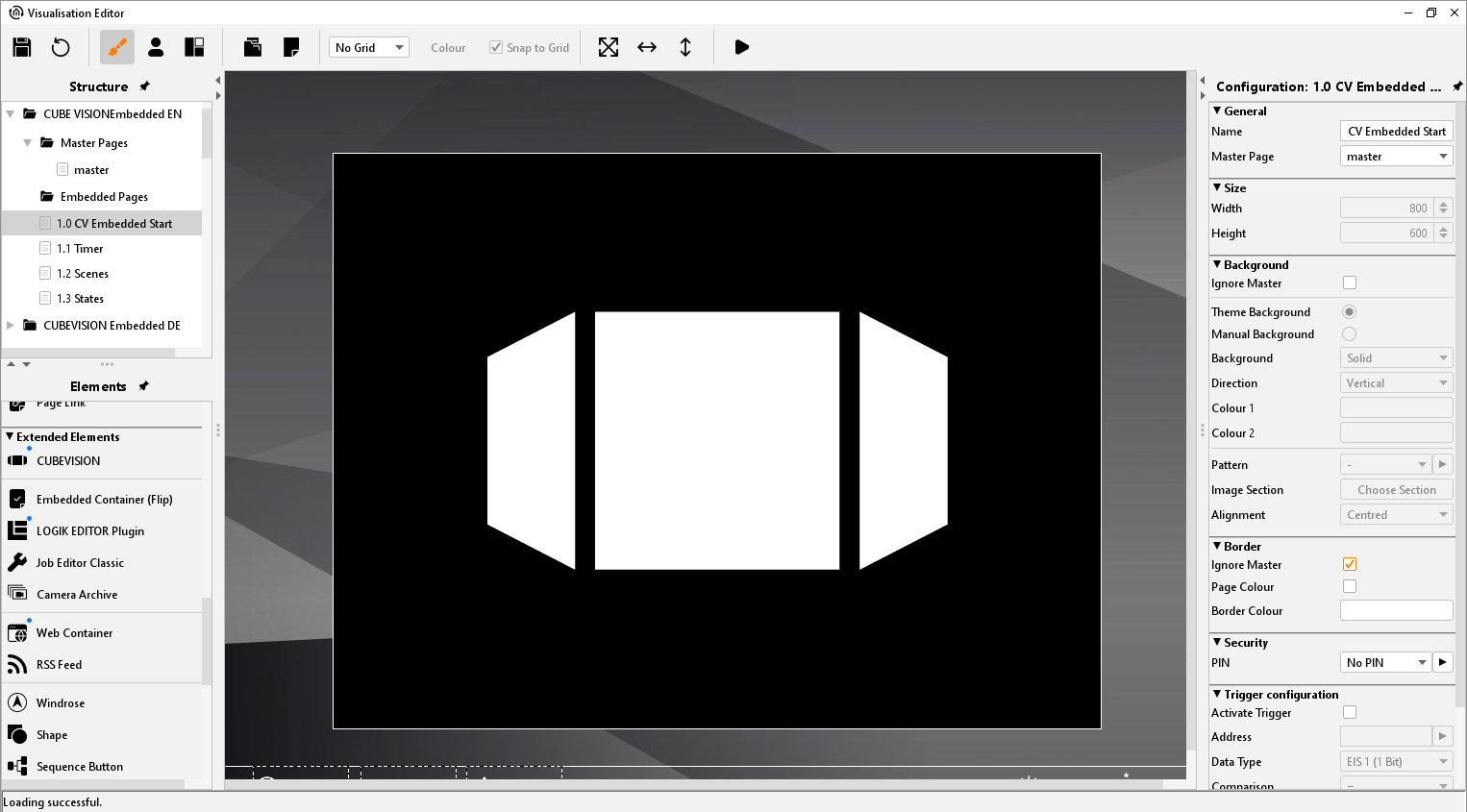1467x812 pixels.
Task: Enable Ignore Master under Background
Action: [x=1350, y=283]
